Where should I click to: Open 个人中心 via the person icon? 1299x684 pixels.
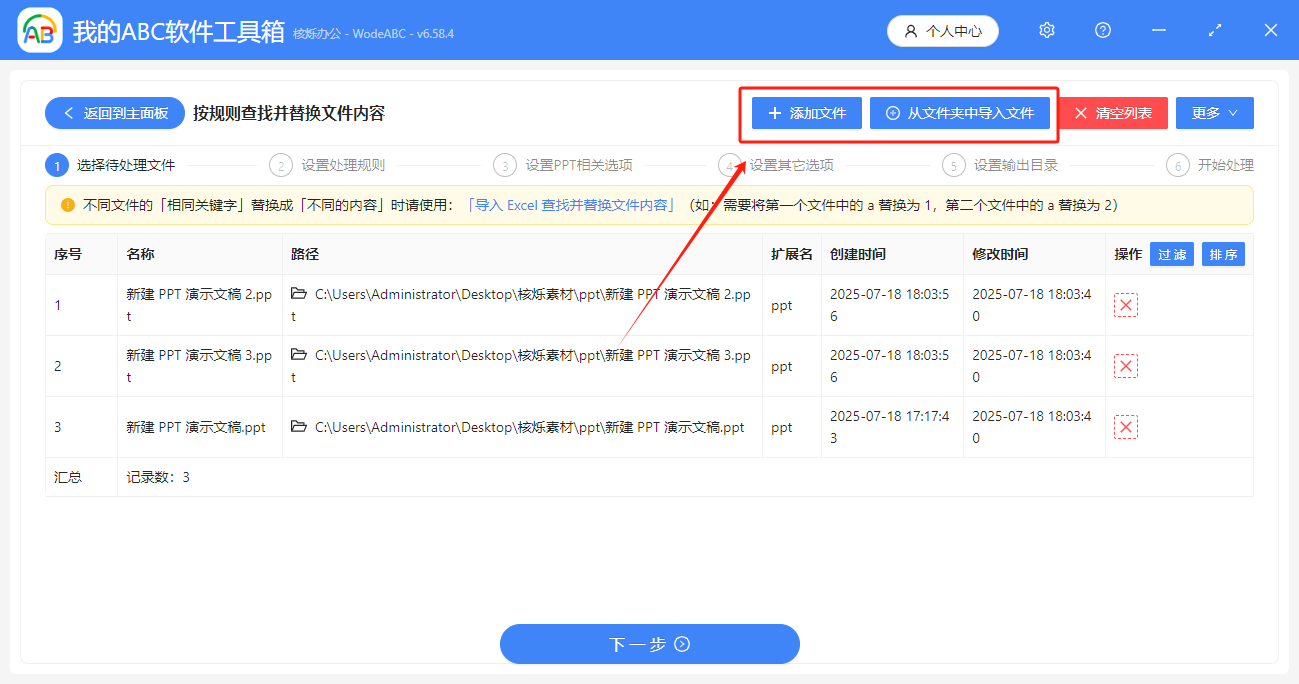pyautogui.click(x=942, y=30)
